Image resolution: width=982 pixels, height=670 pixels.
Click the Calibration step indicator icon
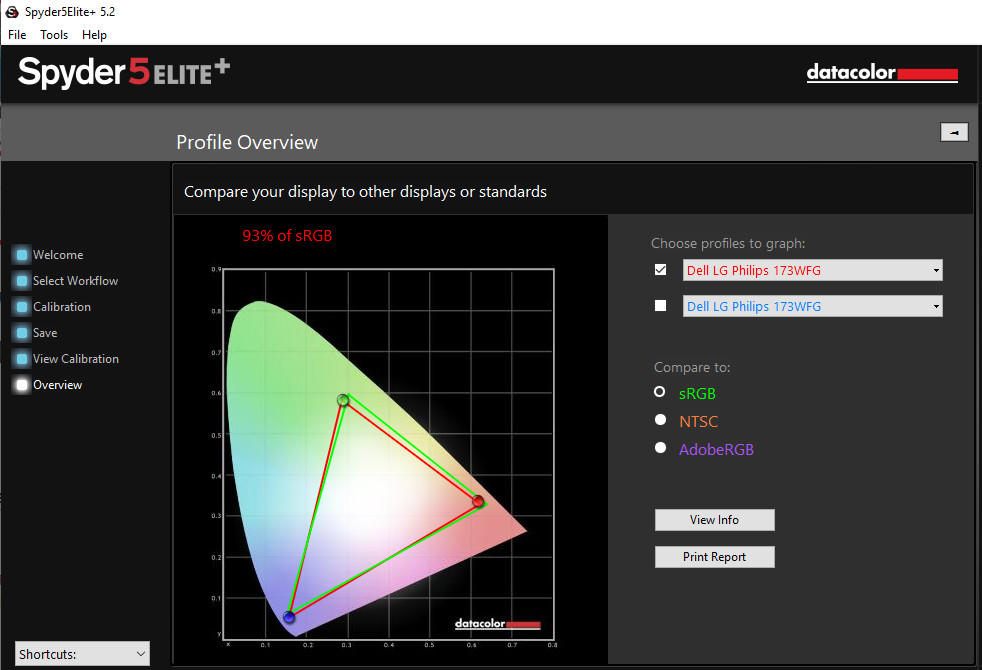click(22, 307)
